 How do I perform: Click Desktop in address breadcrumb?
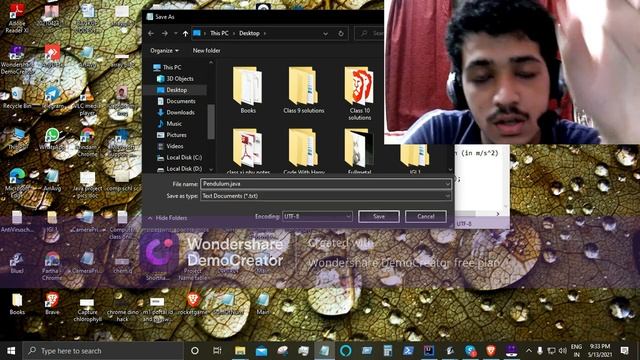(249, 33)
